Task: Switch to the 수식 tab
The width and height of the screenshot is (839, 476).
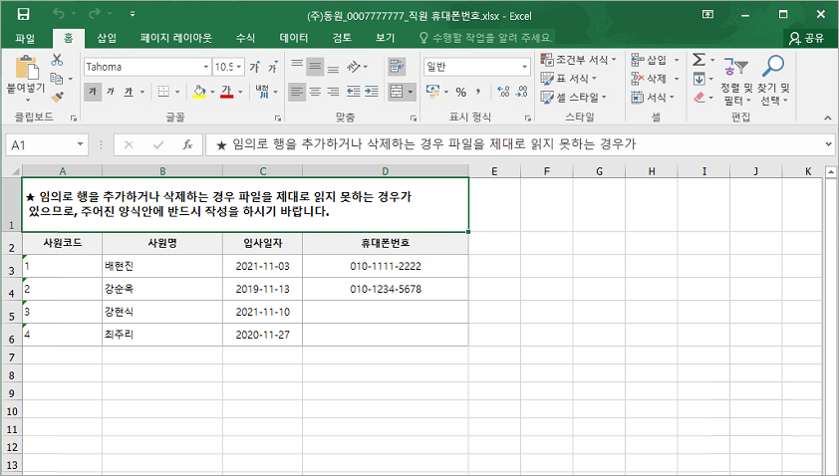Action: pos(246,38)
